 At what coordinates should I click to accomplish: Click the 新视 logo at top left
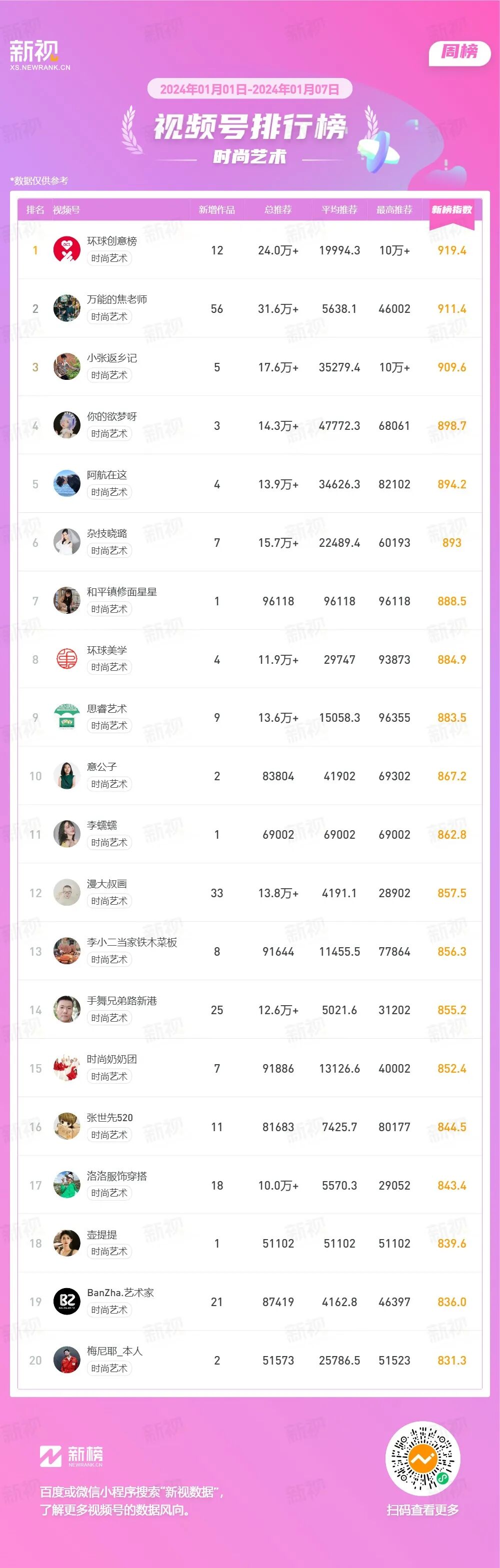34,52
